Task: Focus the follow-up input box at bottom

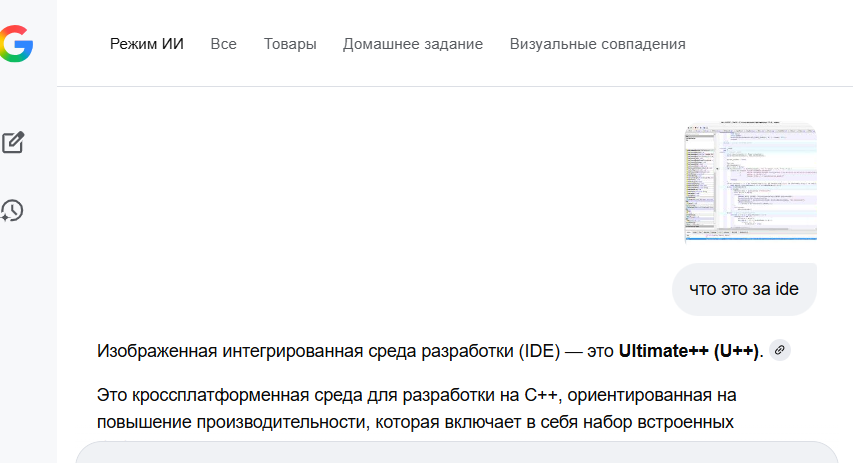Action: click(456, 452)
